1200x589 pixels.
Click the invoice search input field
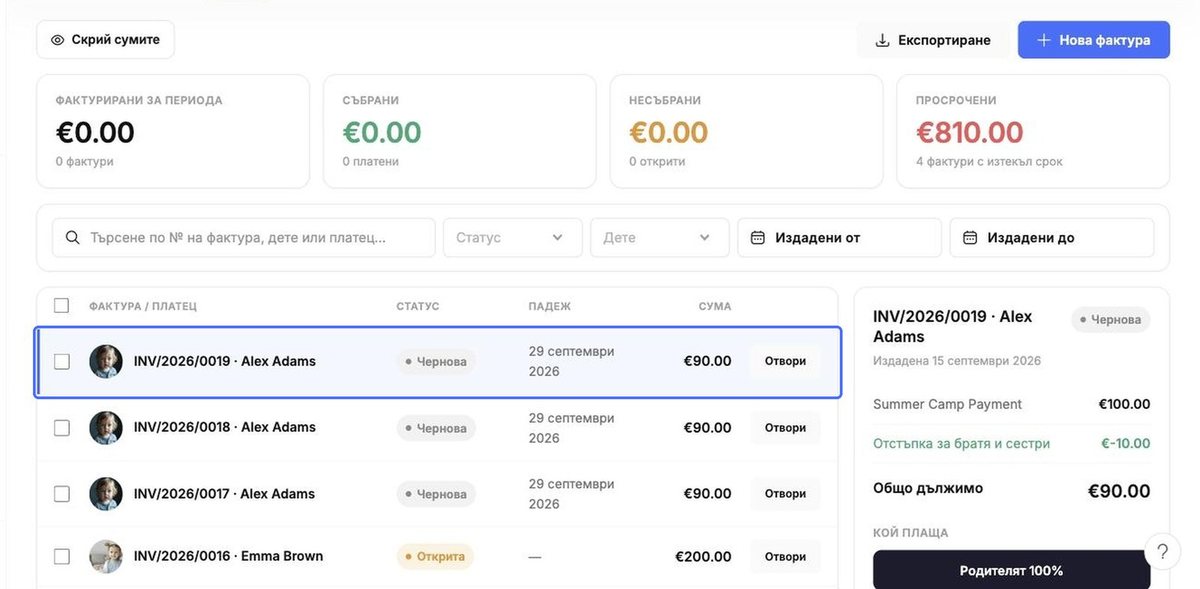point(244,238)
